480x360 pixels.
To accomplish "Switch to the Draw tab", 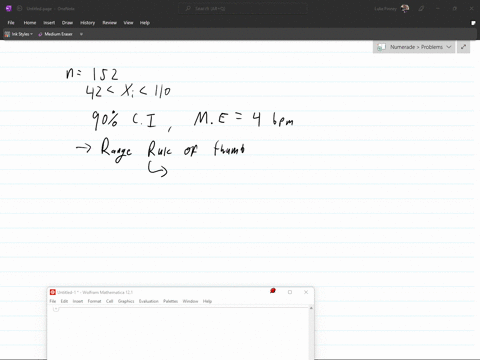I will pyautogui.click(x=67, y=23).
